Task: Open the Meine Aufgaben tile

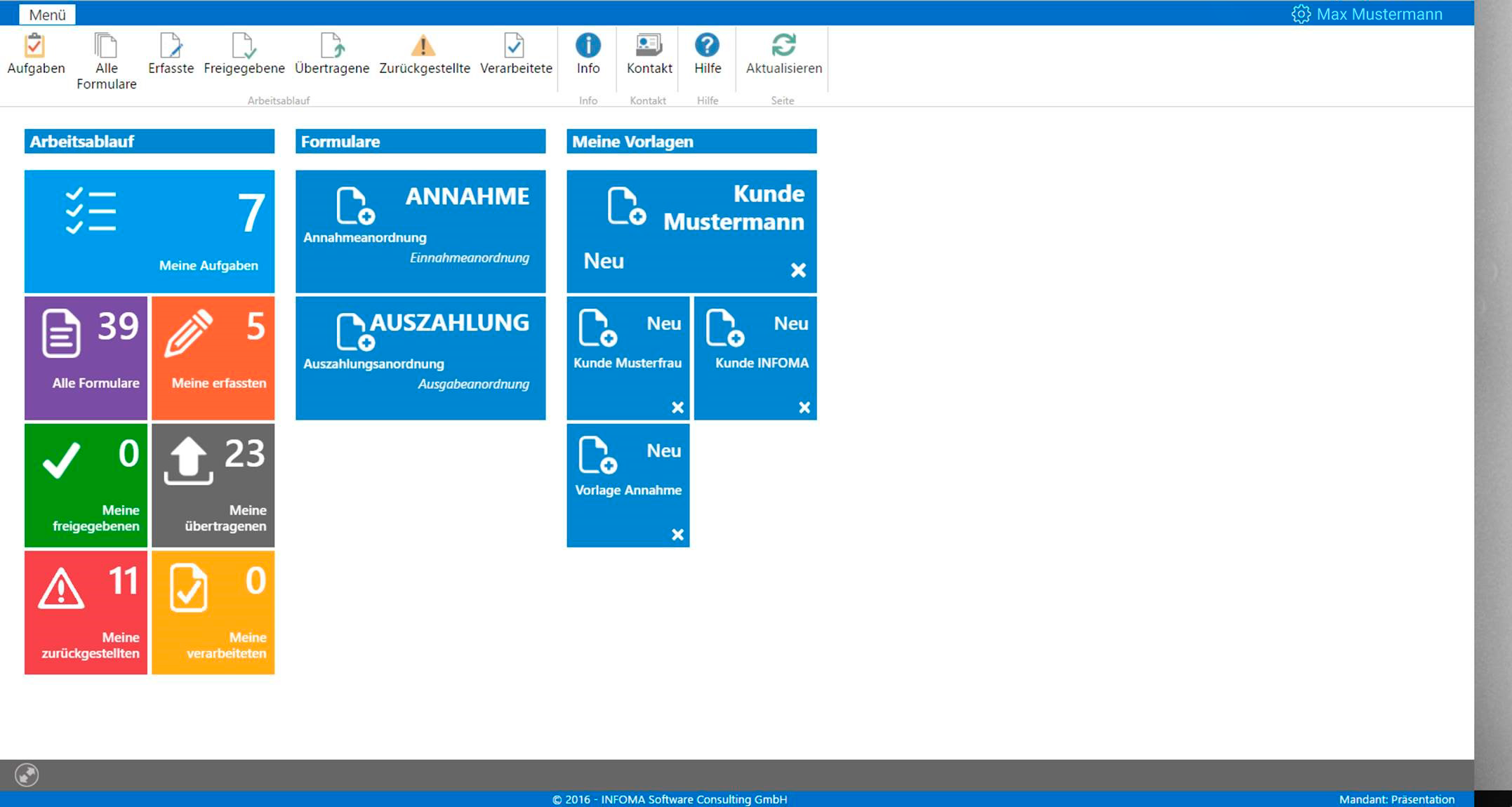Action: click(150, 231)
